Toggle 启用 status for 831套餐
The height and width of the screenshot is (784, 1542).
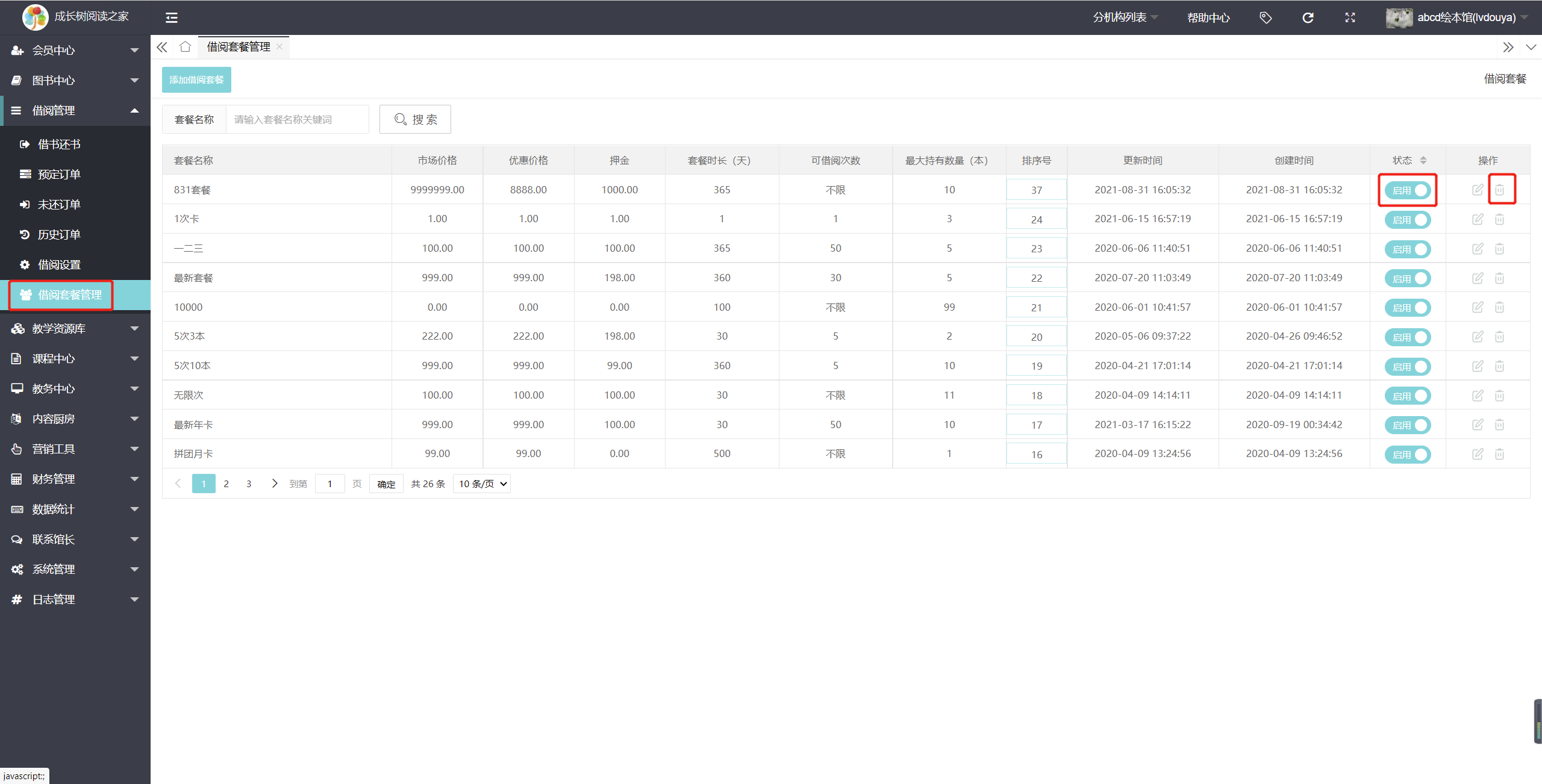pos(1408,190)
